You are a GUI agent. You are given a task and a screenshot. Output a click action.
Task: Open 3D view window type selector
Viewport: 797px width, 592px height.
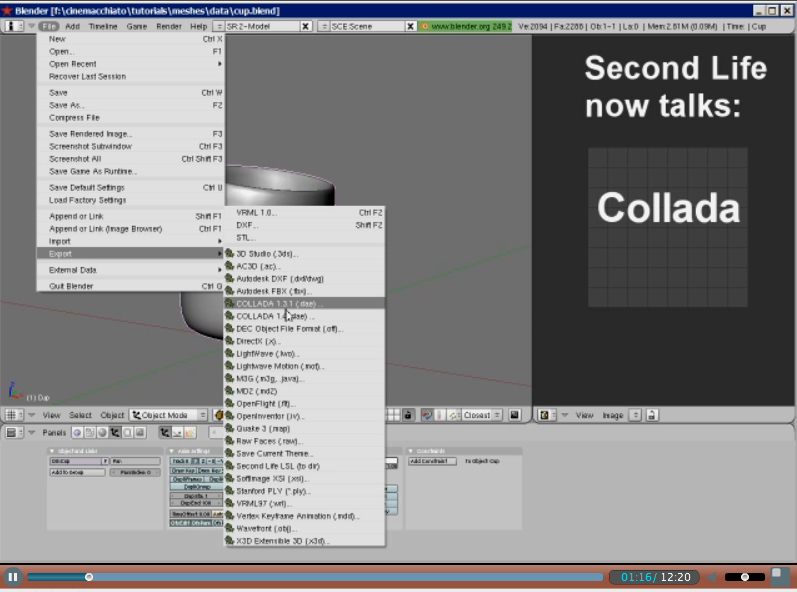pos(14,415)
